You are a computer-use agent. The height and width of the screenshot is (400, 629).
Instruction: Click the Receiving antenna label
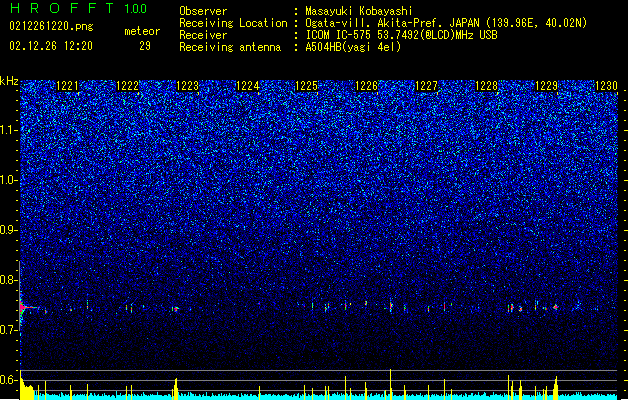pyautogui.click(x=230, y=47)
